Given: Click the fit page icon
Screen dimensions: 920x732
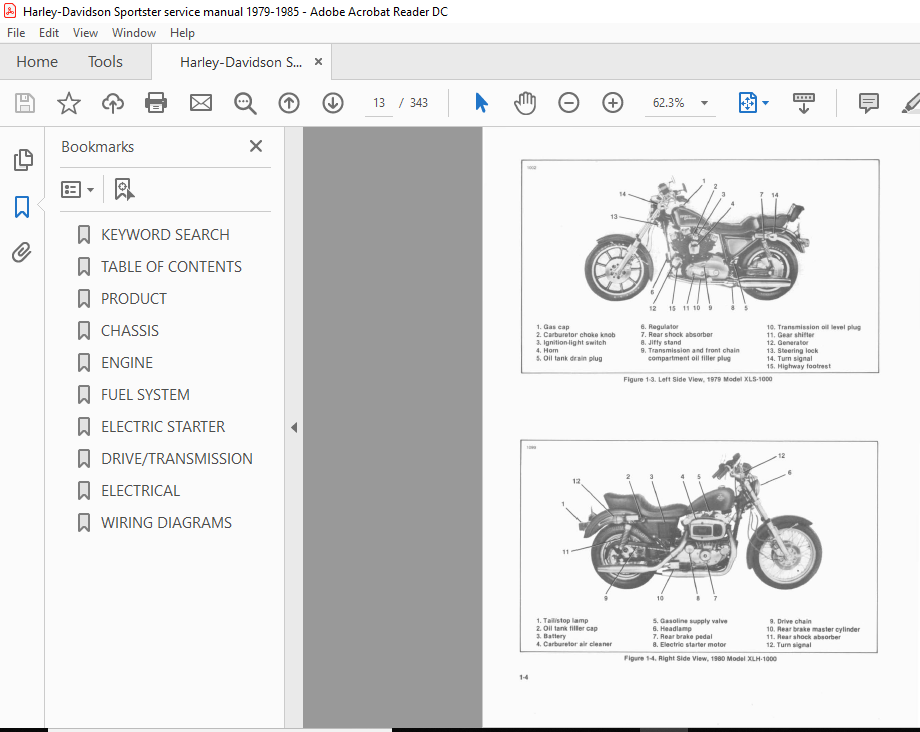Looking at the screenshot, I should click(x=748, y=103).
